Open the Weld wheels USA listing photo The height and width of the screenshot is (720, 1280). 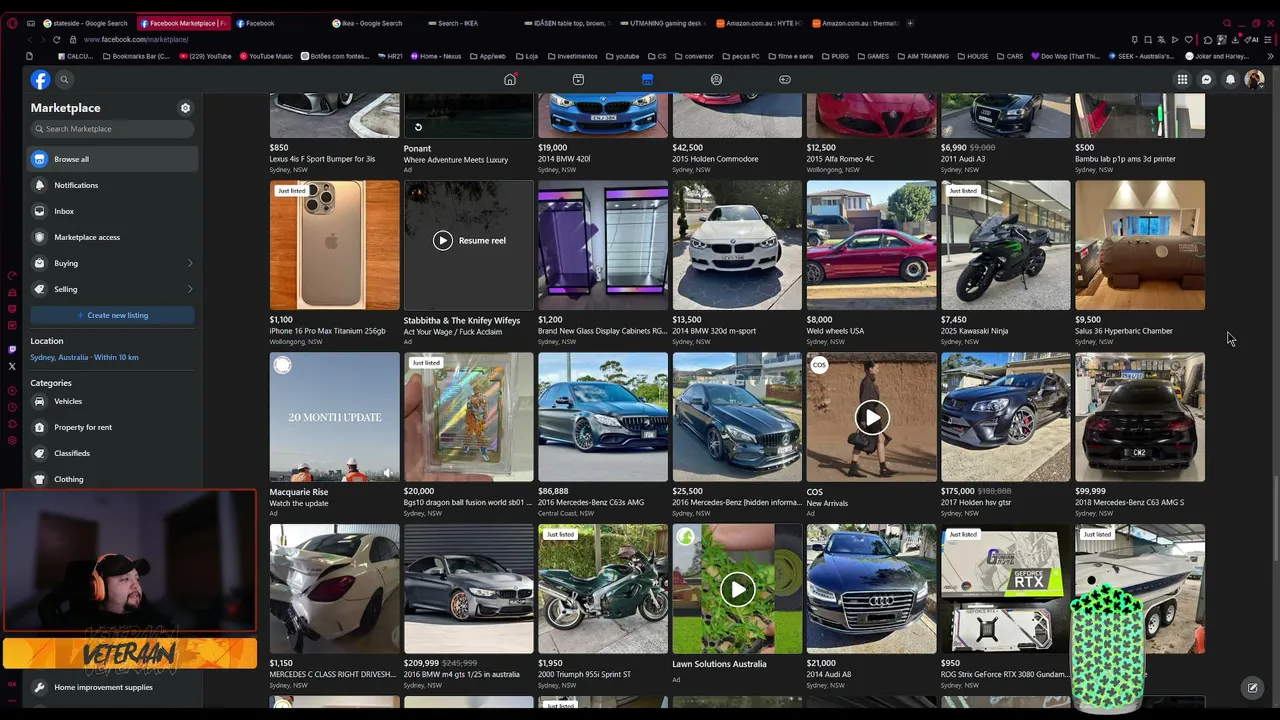pos(871,245)
